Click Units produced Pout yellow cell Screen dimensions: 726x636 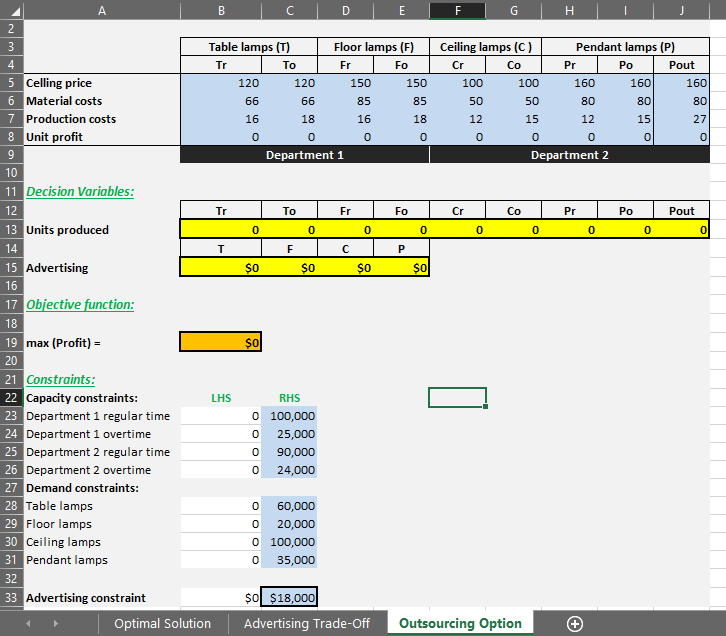(x=681, y=230)
